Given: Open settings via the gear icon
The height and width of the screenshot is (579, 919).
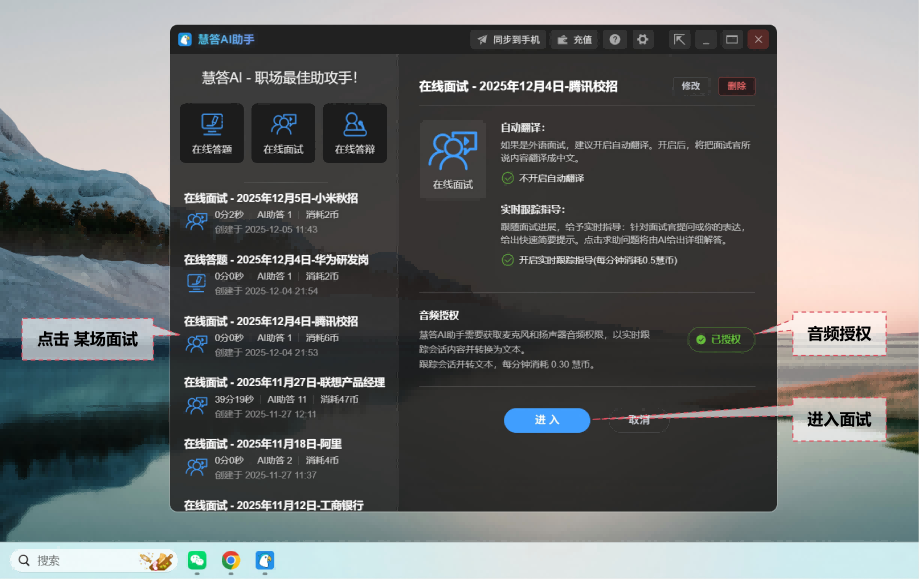Looking at the screenshot, I should tap(643, 40).
